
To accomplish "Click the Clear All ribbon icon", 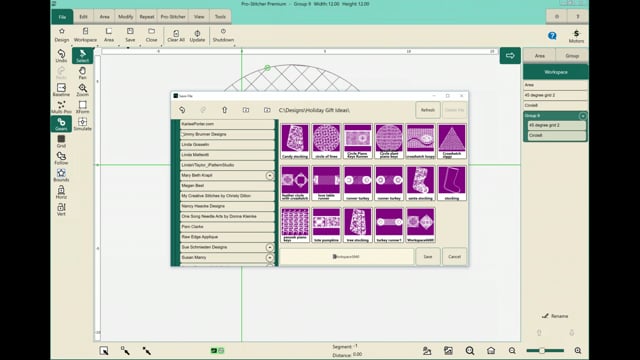I will [176, 35].
